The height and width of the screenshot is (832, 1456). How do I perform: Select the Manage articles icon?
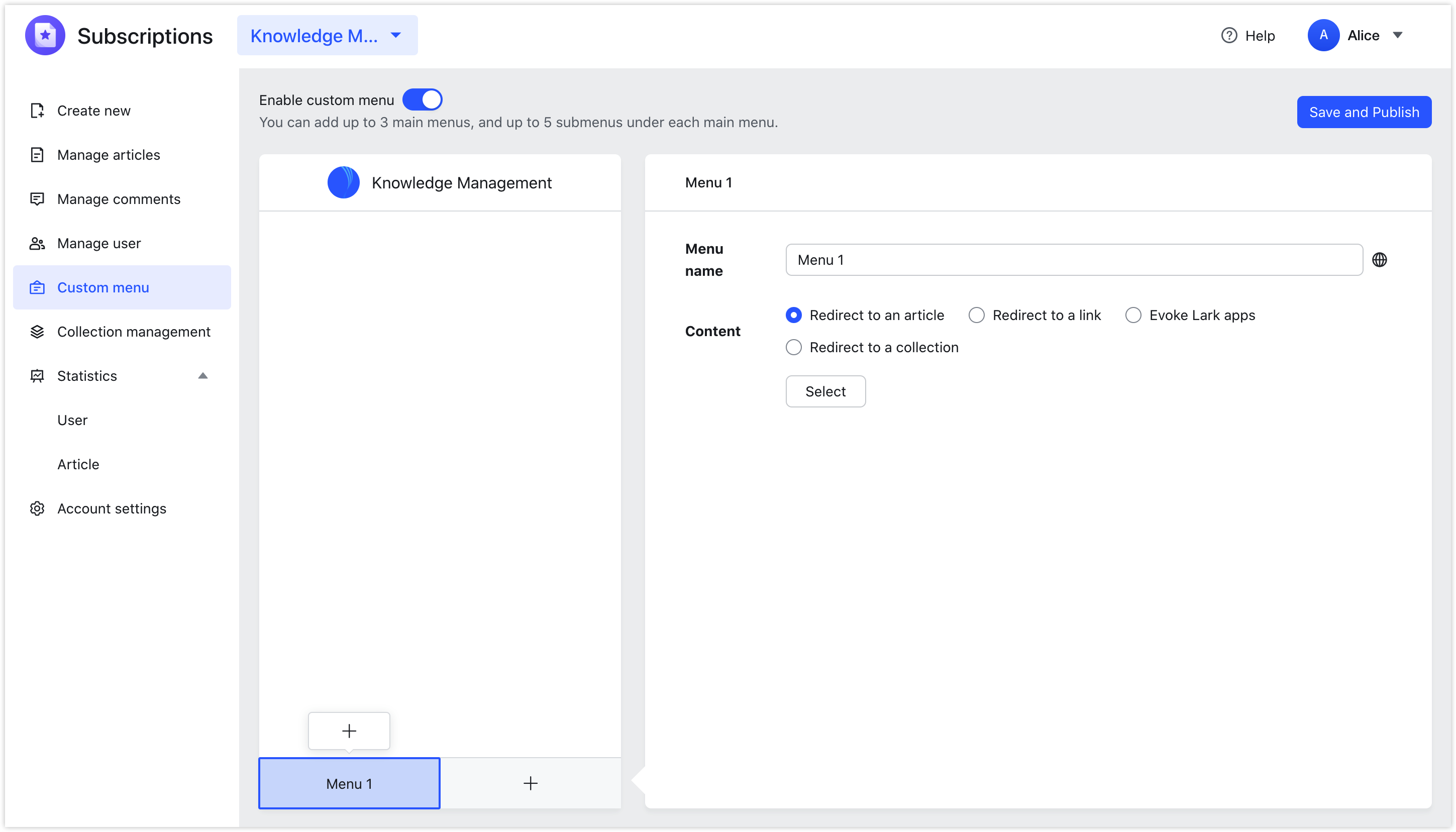pyautogui.click(x=37, y=154)
